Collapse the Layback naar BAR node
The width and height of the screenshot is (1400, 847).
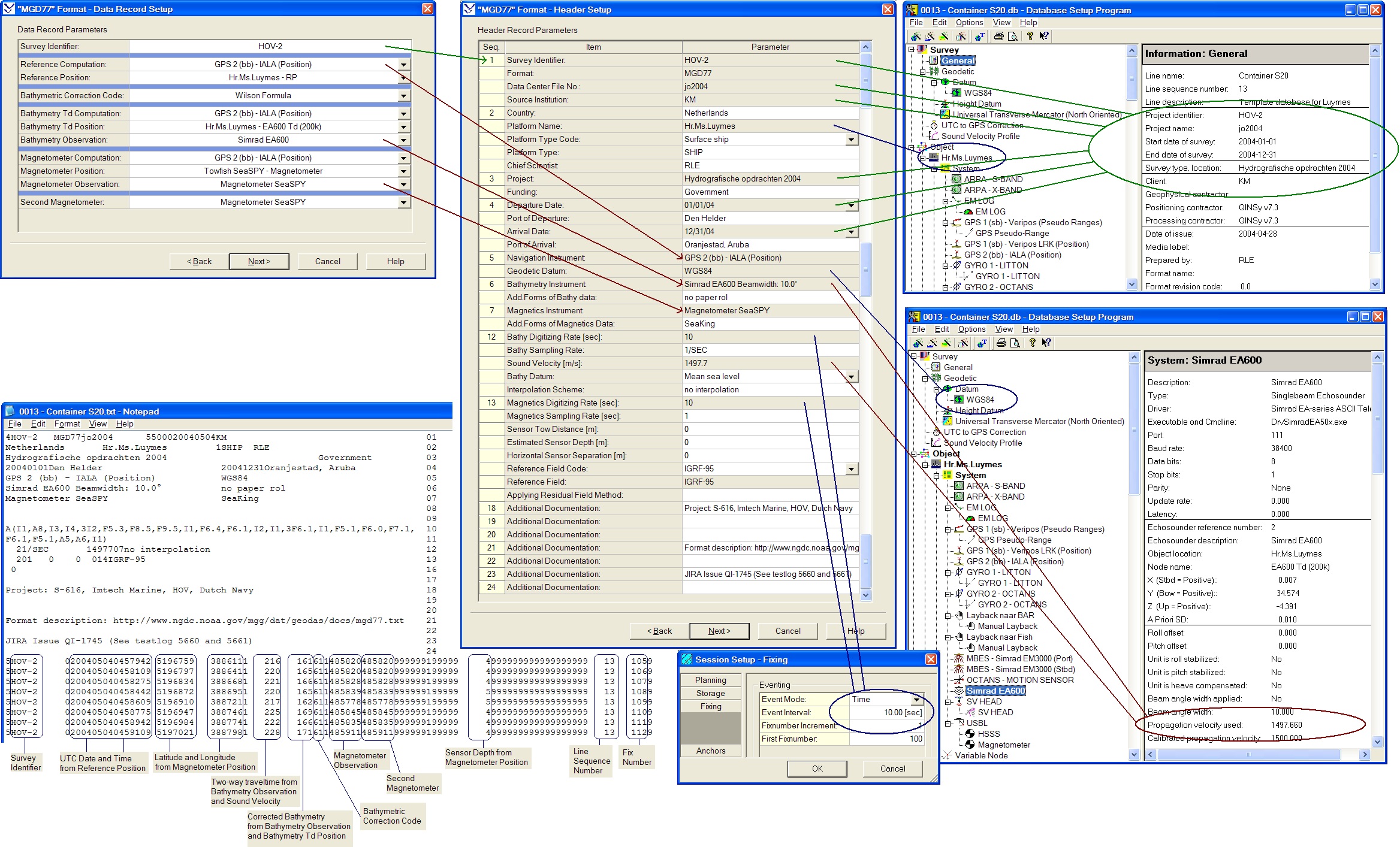pyautogui.click(x=948, y=616)
